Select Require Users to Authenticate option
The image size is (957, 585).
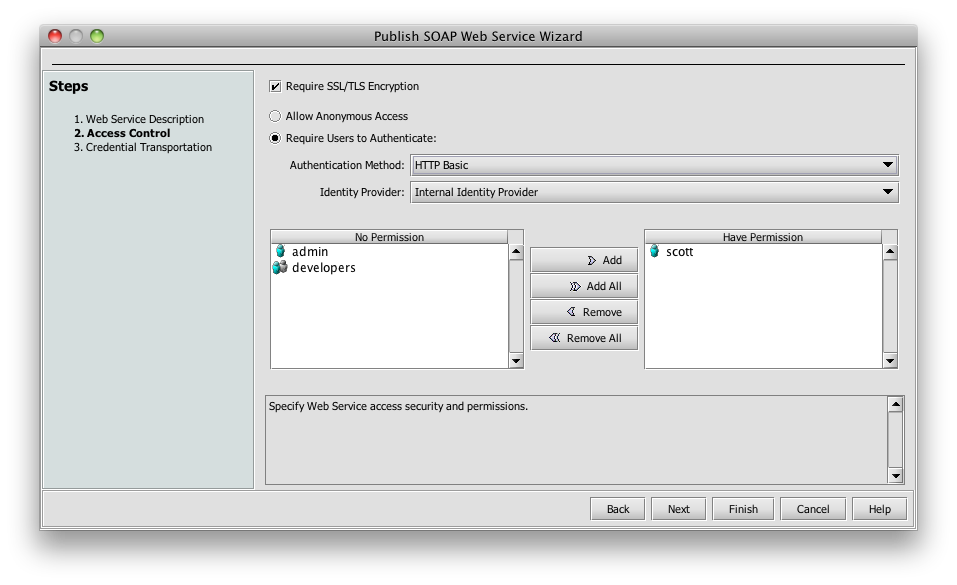(276, 139)
